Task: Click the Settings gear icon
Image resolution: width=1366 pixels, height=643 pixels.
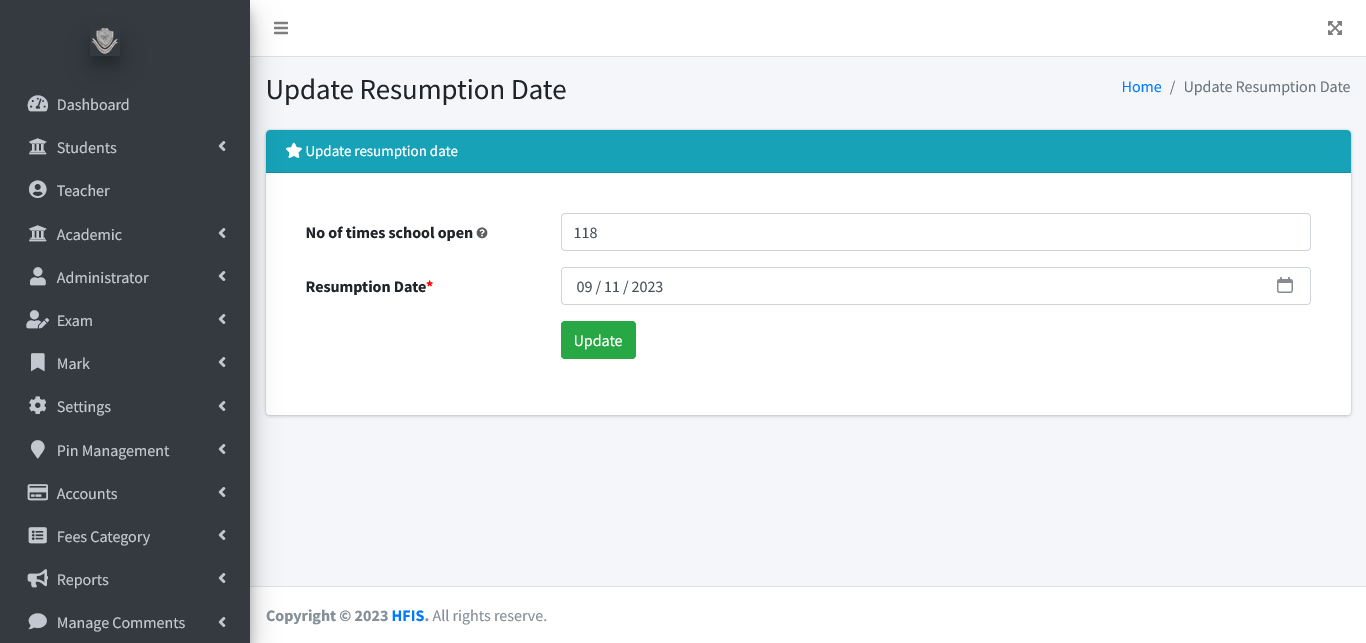Action: pos(38,406)
